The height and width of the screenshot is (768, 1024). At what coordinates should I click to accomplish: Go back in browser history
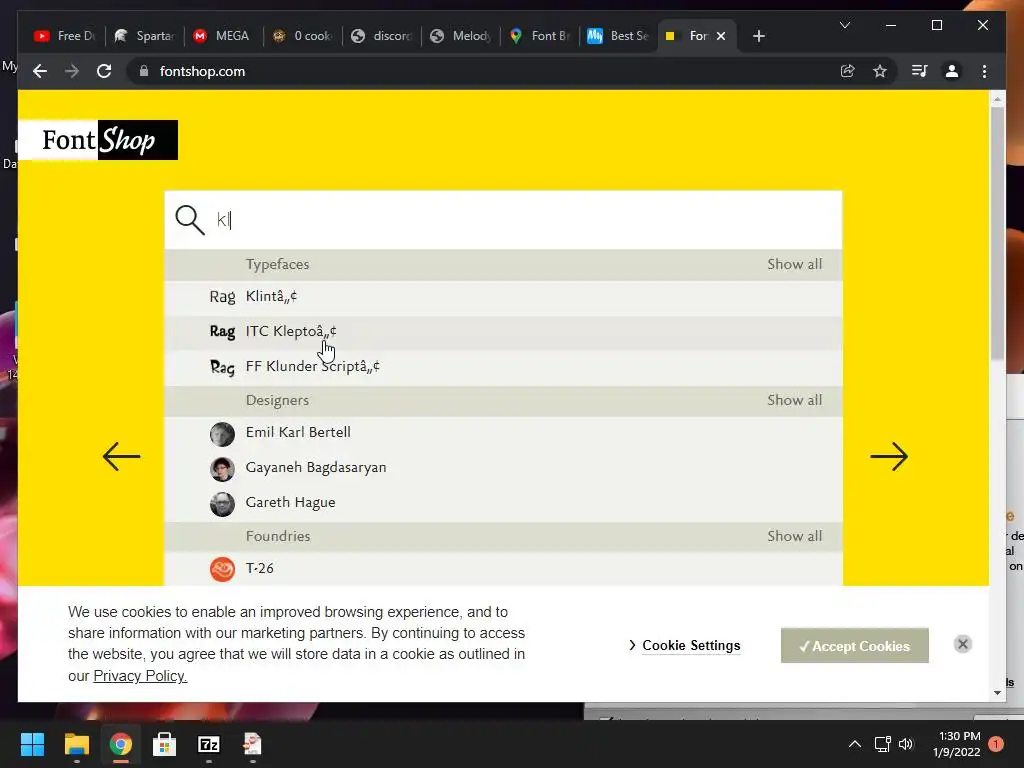click(40, 71)
